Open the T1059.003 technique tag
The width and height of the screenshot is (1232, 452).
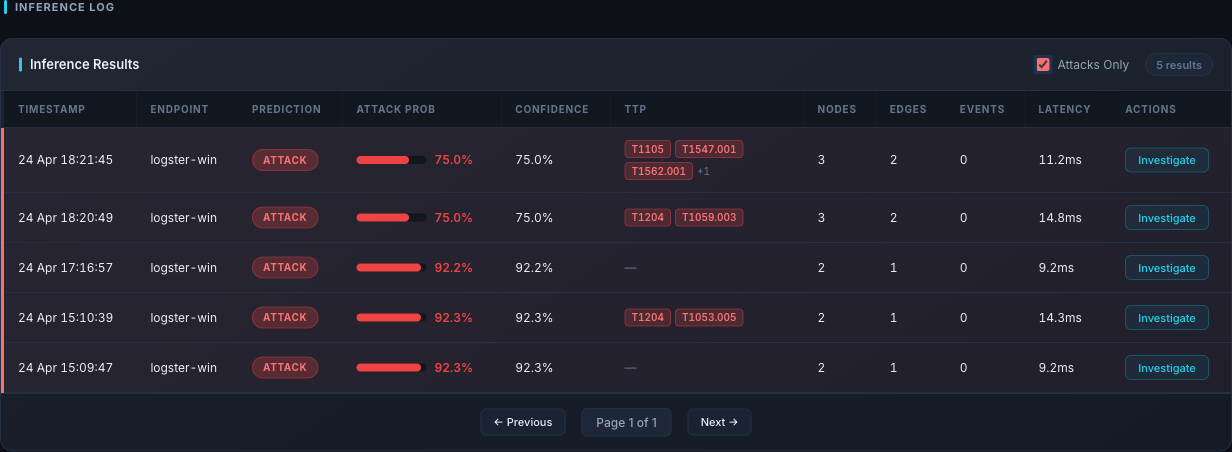[709, 217]
